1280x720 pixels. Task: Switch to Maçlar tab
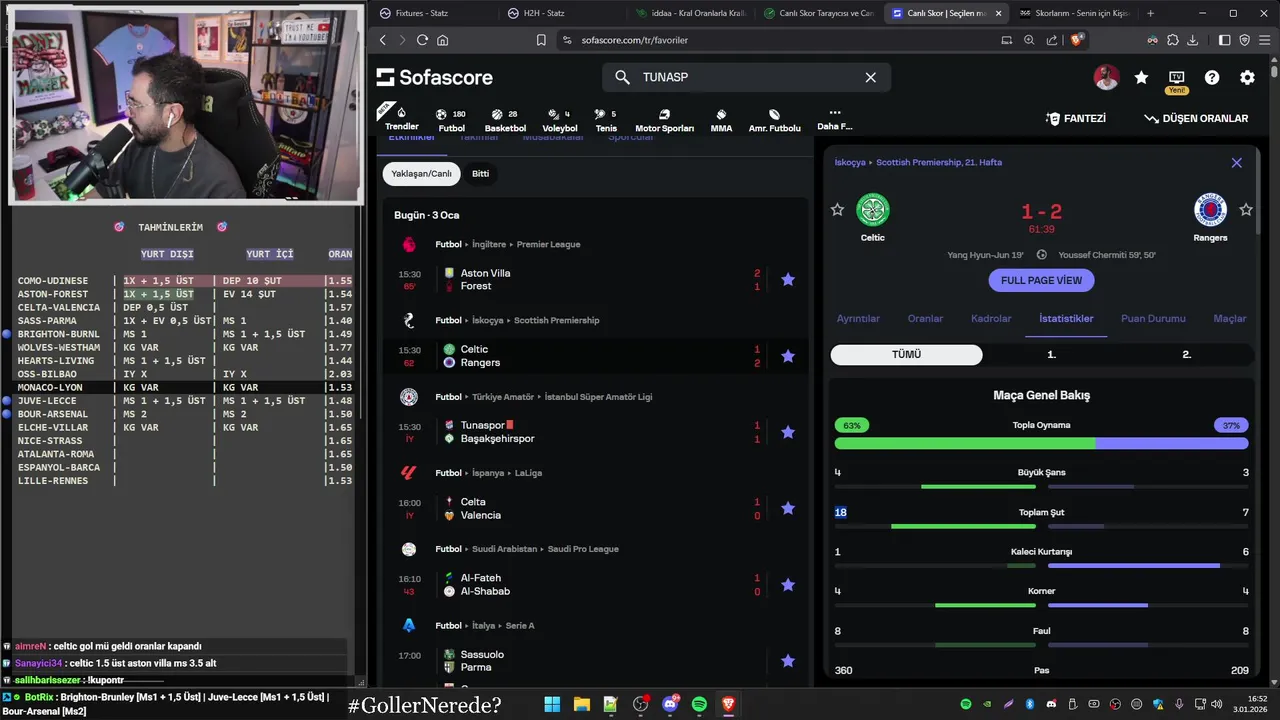click(1230, 319)
